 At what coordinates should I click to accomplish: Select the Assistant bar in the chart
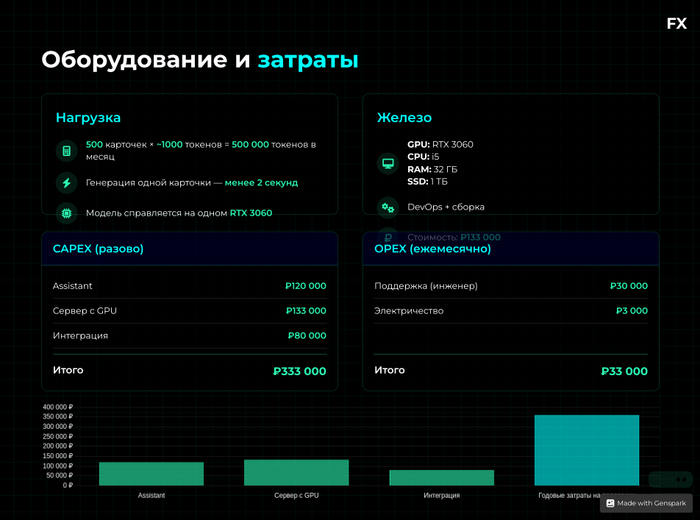151,473
